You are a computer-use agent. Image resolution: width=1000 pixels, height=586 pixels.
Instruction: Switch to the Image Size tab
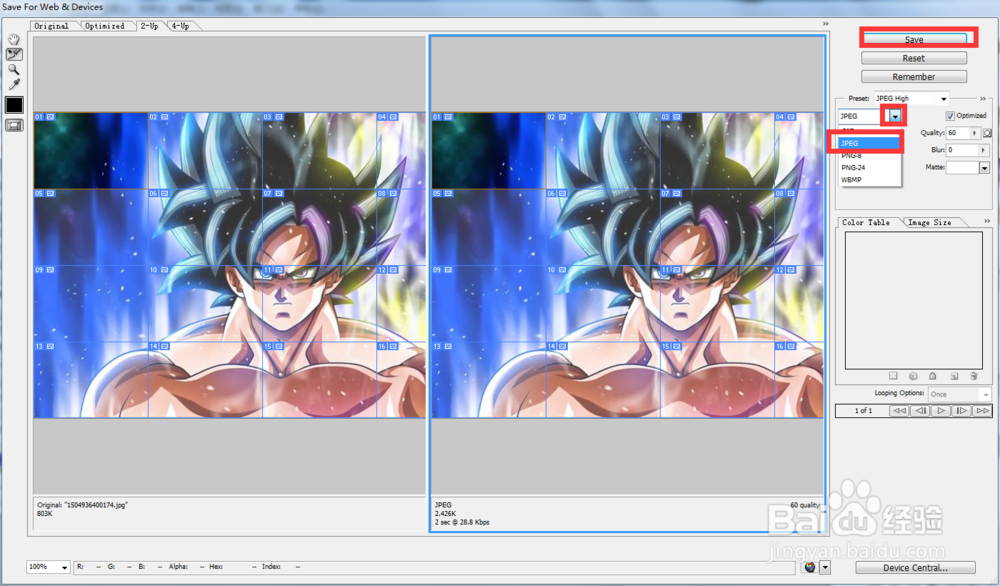pyautogui.click(x=929, y=223)
